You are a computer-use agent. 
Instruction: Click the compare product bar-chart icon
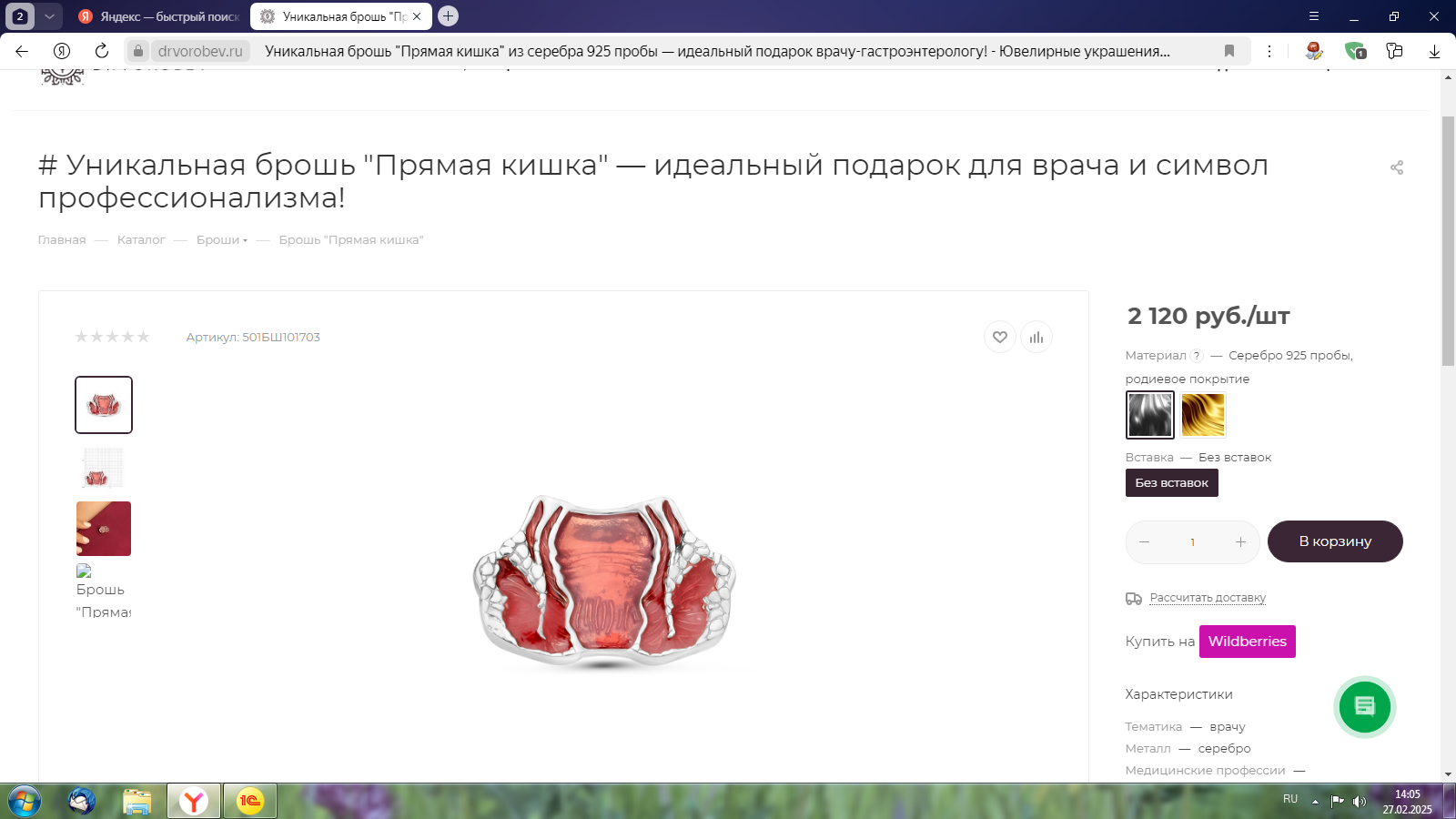tap(1036, 338)
